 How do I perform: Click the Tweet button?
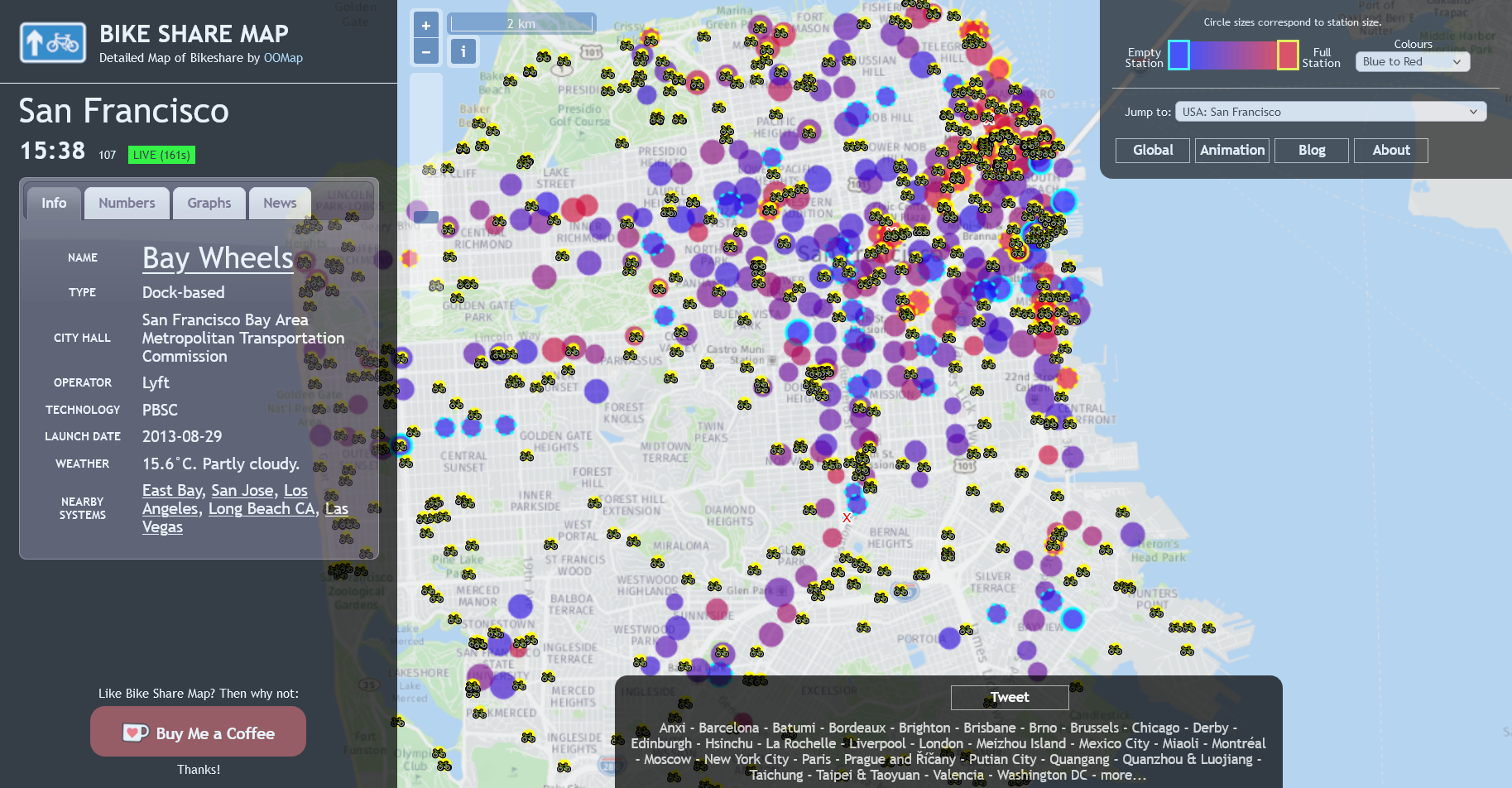(1009, 697)
